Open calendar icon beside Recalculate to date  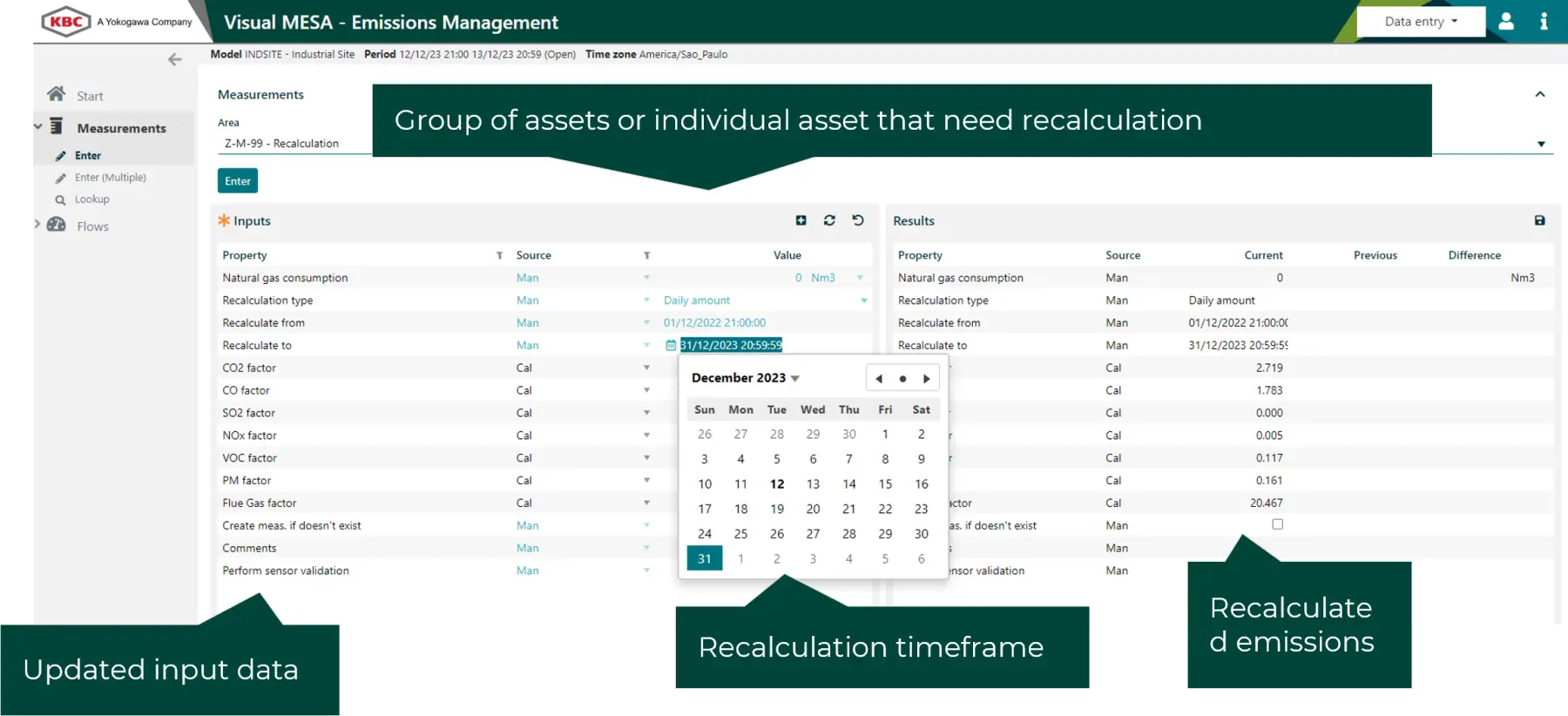[670, 346]
